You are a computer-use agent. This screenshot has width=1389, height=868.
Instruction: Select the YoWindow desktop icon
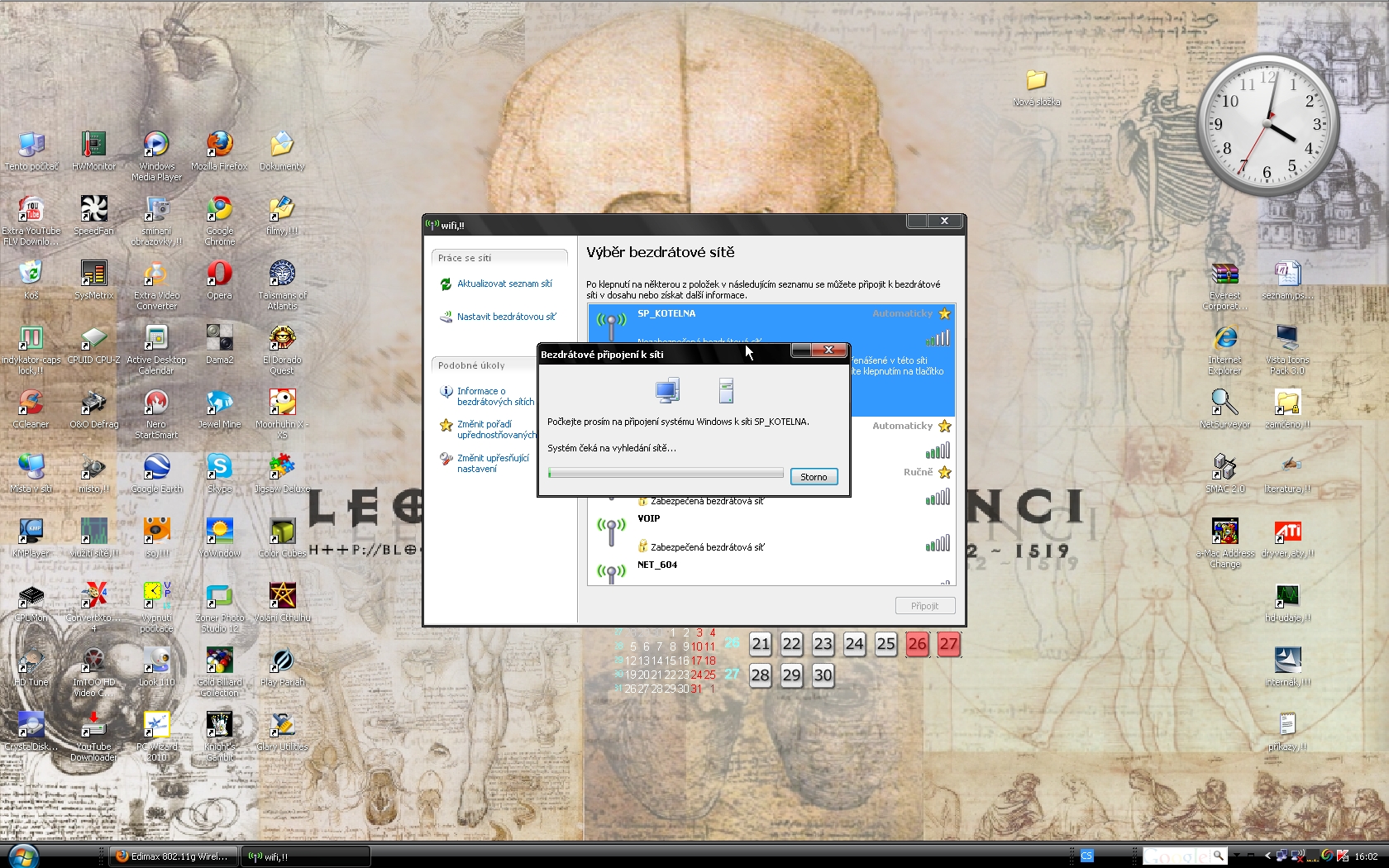coord(219,537)
